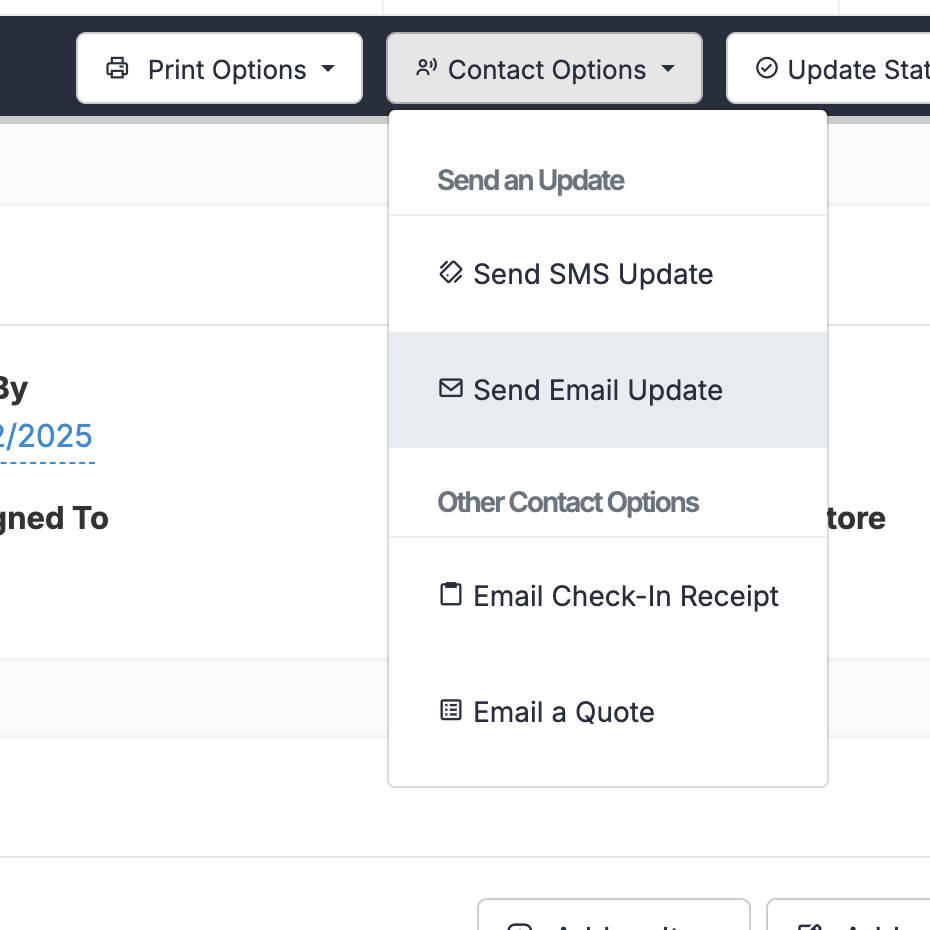Click the Send an Update section header
Viewport: 930px width, 930px height.
(x=531, y=181)
